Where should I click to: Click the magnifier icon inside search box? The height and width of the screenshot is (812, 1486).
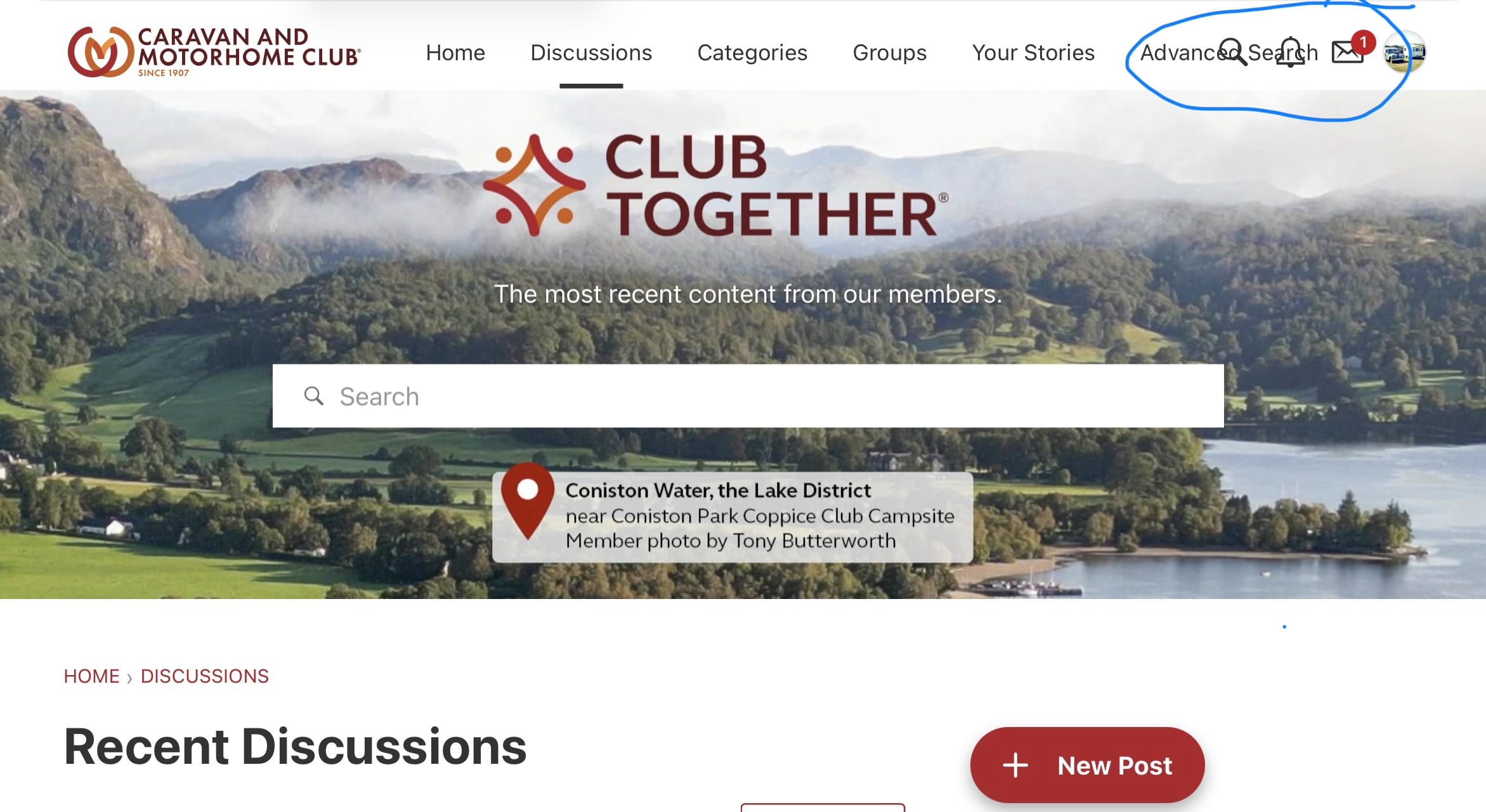313,396
